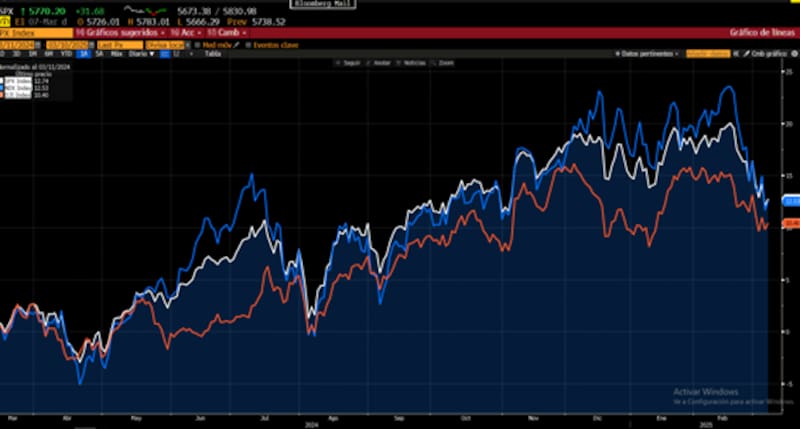Activate the Zoom chart tool
The height and width of the screenshot is (429, 800).
point(445,62)
